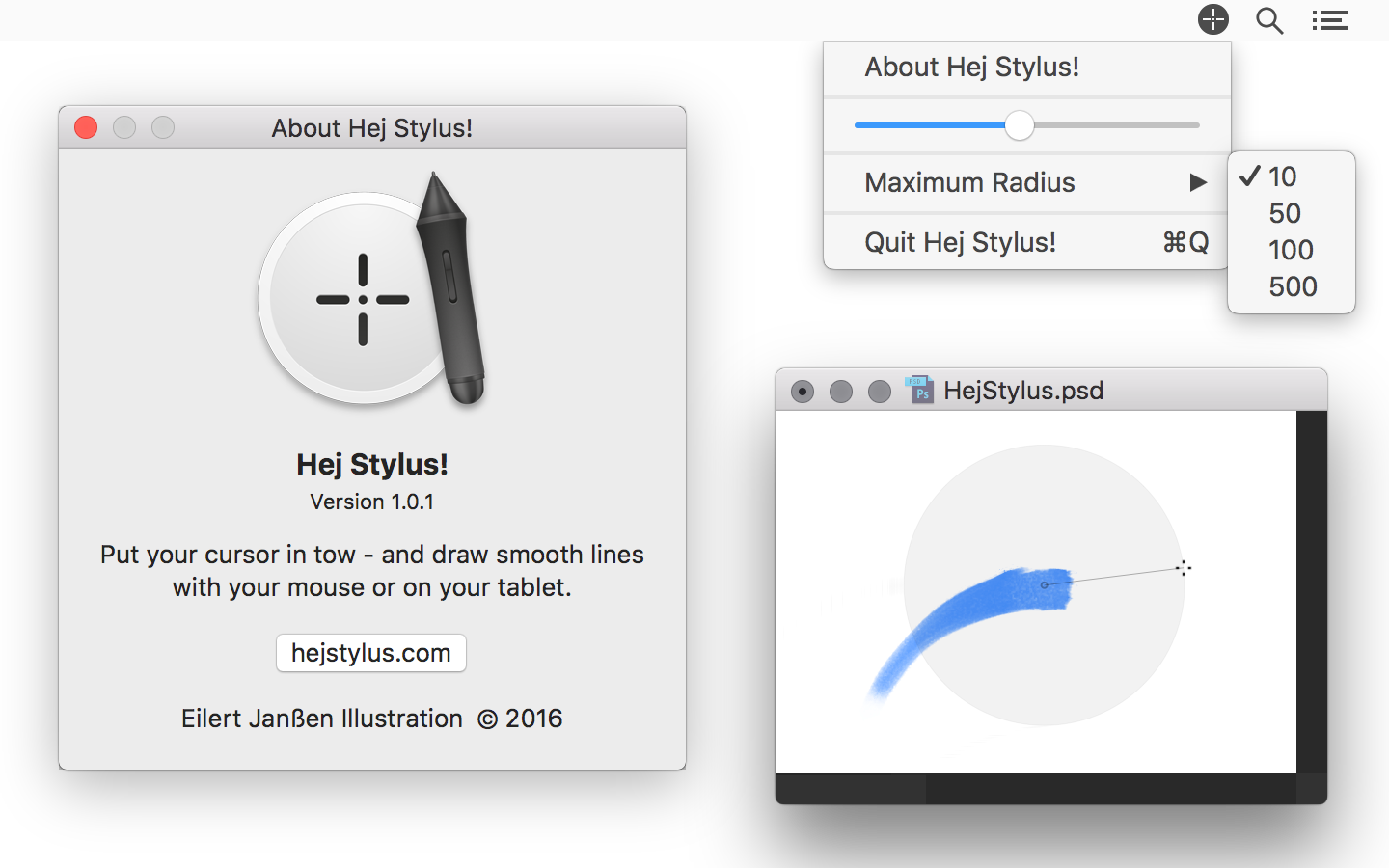
Task: Click the Hej Stylus app logo with pen
Action: [372, 288]
